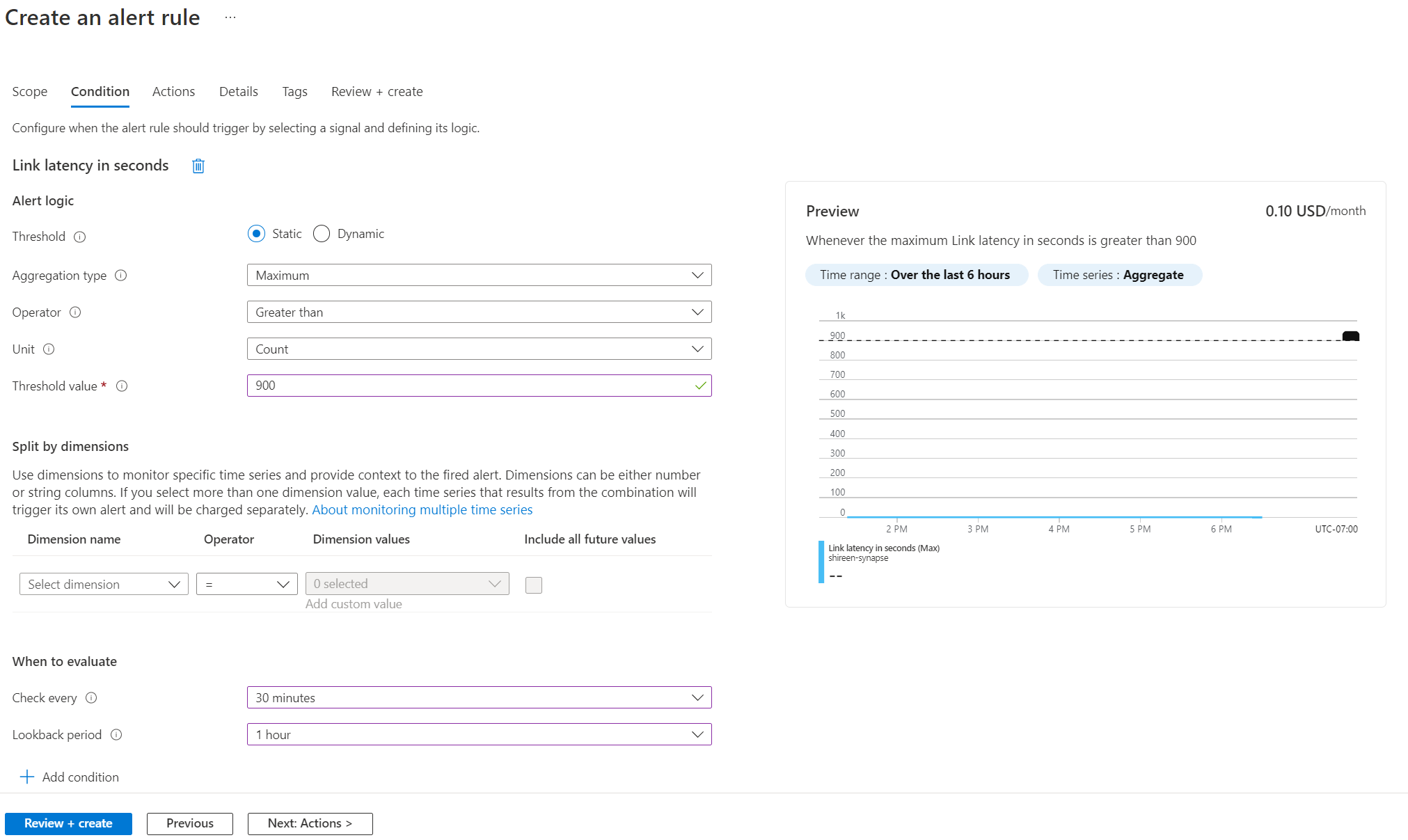Screen dimensions: 1408x840
Task: Click the Review + create blue button
Action: click(68, 823)
